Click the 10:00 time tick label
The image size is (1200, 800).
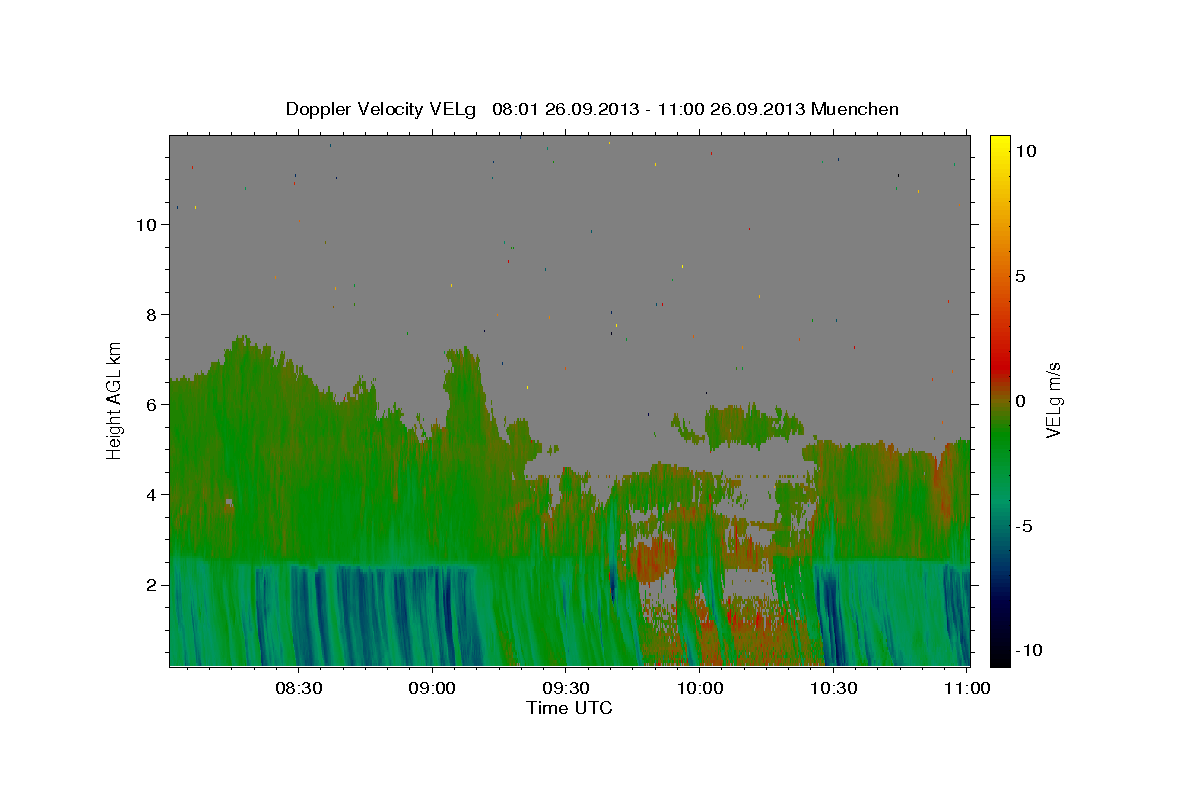[700, 689]
